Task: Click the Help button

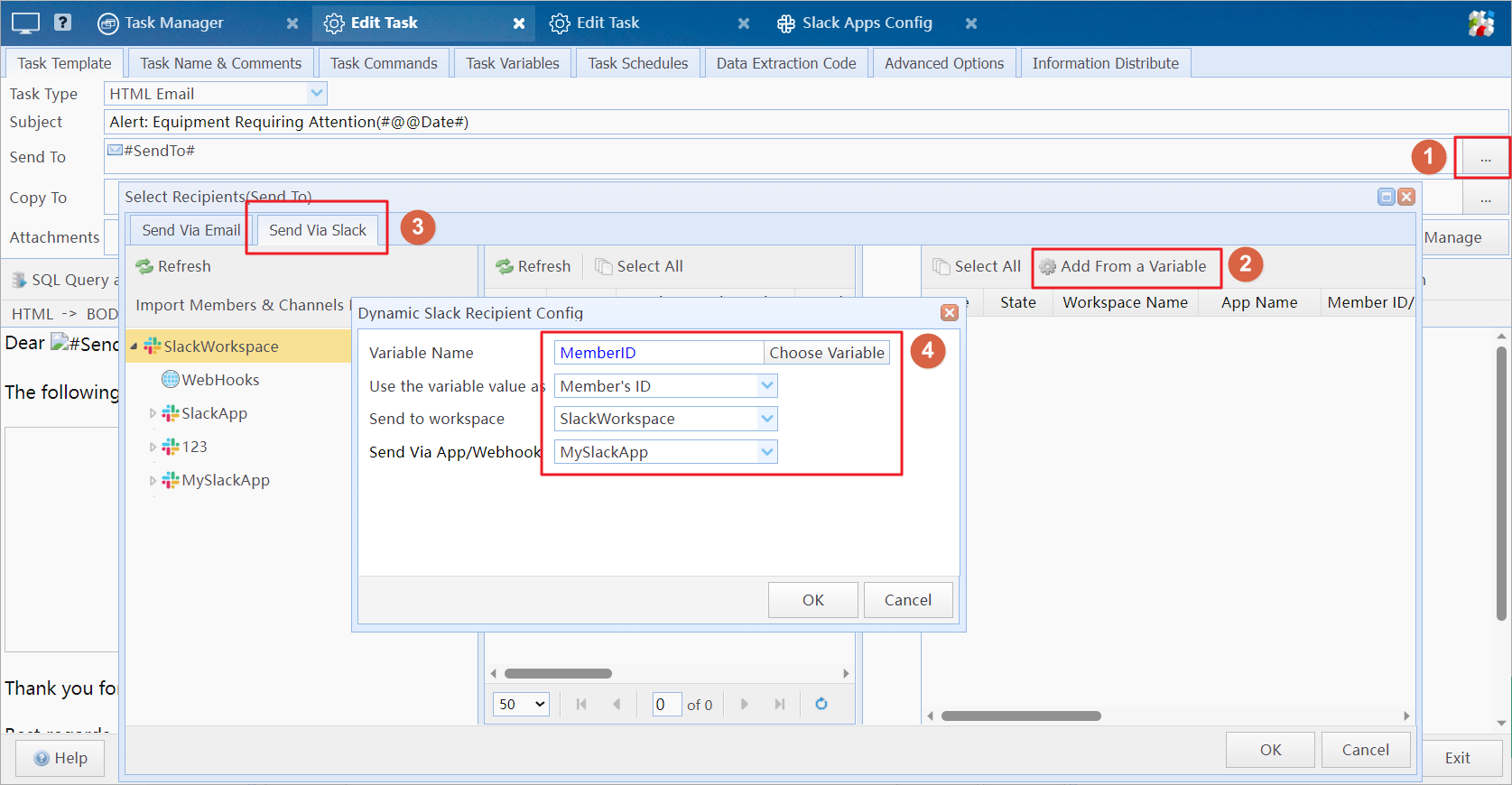Action: [x=60, y=758]
